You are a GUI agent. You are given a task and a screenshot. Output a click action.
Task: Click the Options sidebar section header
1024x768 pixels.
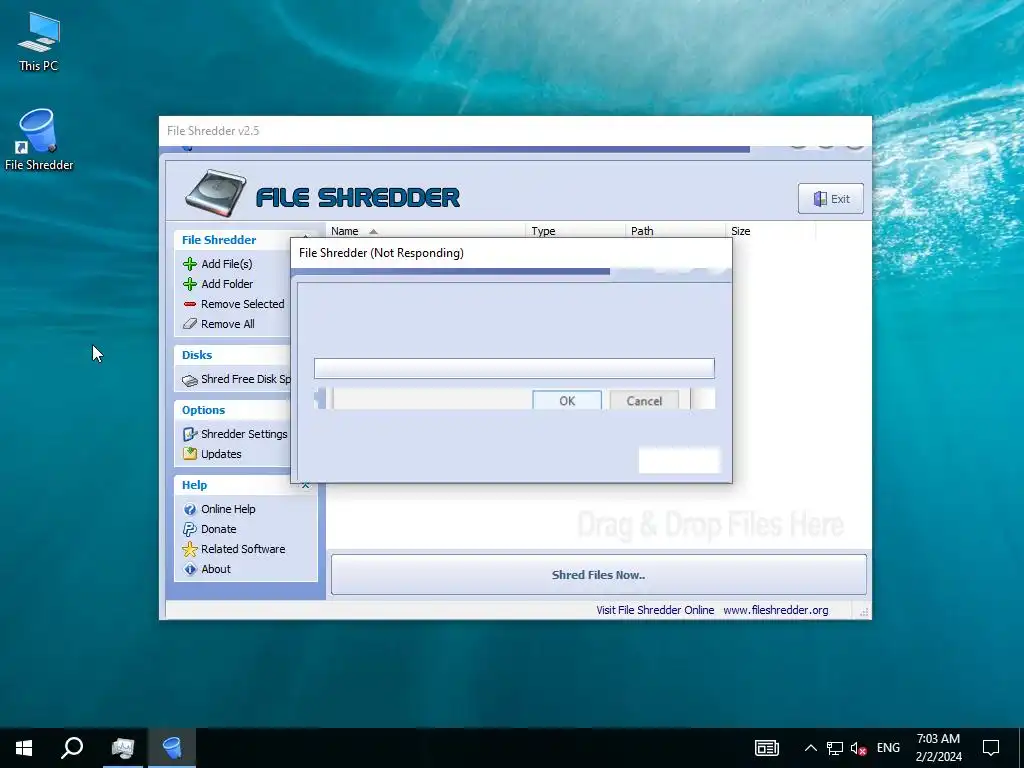pos(203,410)
